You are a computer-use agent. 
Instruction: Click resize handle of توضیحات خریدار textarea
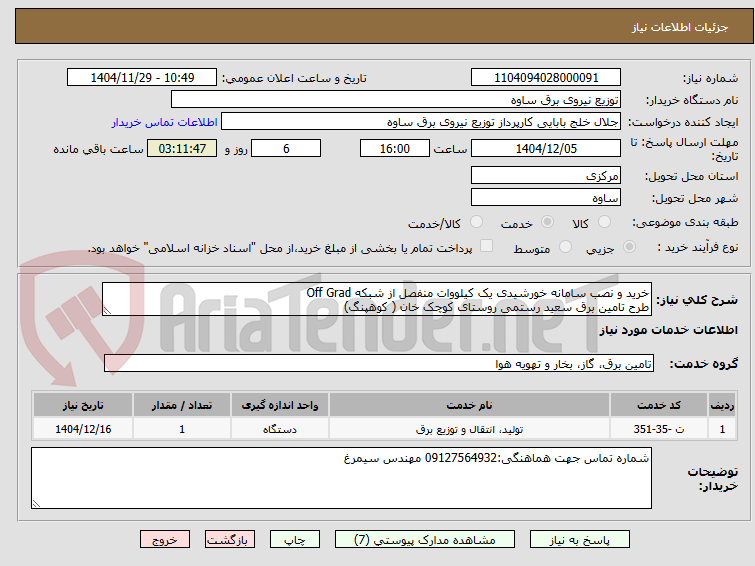pyautogui.click(x=37, y=503)
